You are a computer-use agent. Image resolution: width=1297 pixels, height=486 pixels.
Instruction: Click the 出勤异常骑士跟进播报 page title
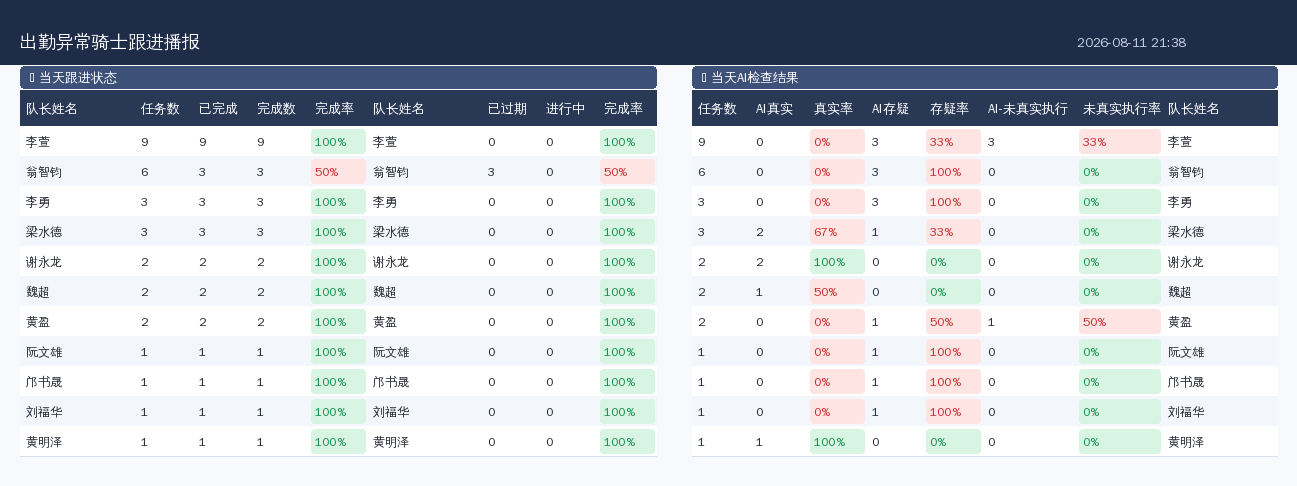click(x=110, y=42)
